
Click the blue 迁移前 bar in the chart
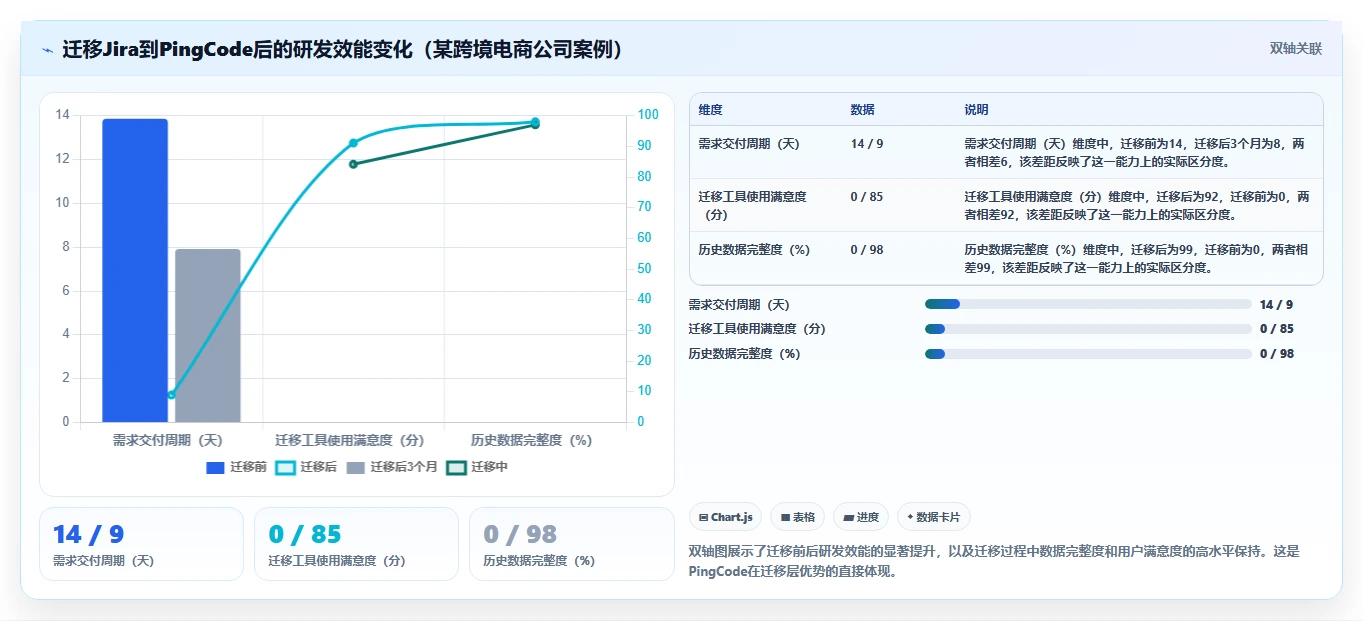135,270
